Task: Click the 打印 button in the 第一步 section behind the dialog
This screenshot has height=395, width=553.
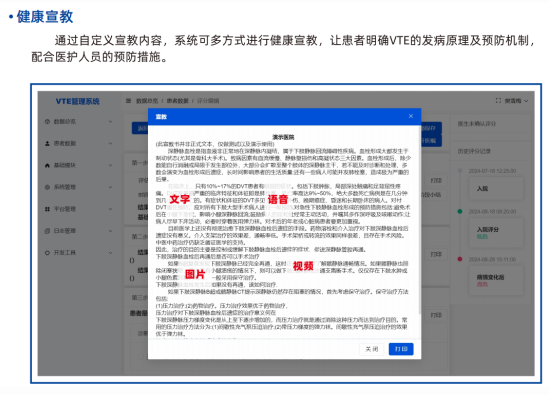Action: click(436, 181)
